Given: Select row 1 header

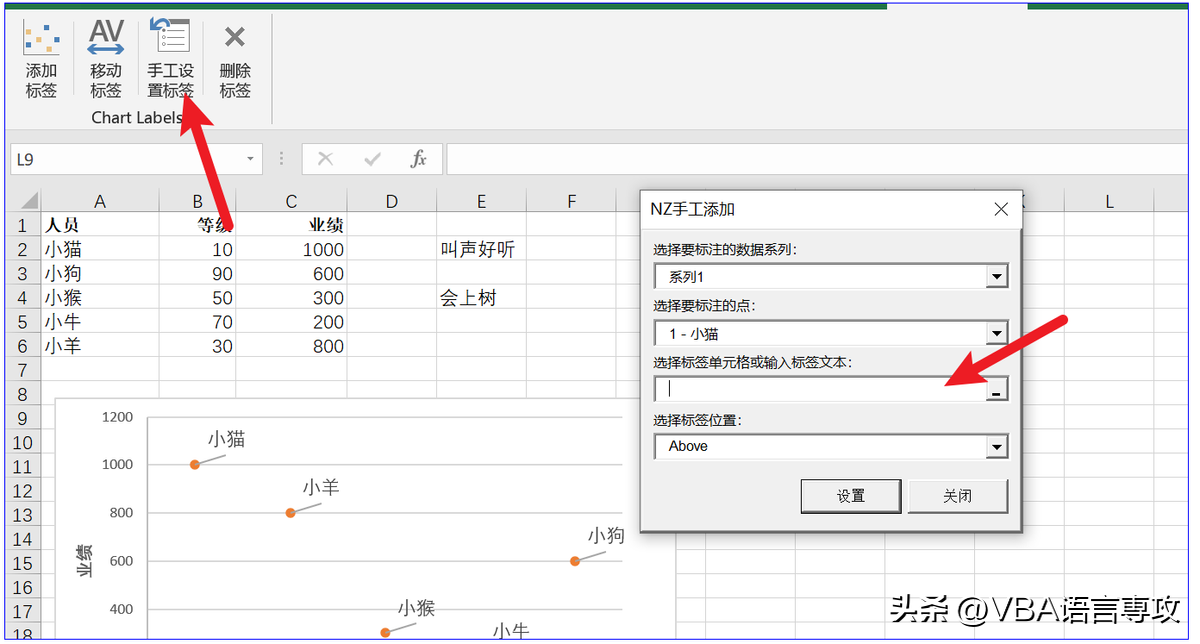Looking at the screenshot, I should point(22,226).
